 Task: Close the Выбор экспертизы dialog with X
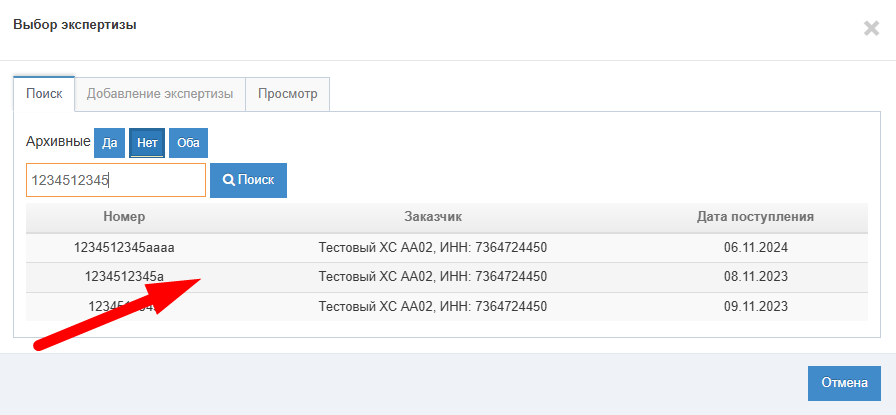870,28
